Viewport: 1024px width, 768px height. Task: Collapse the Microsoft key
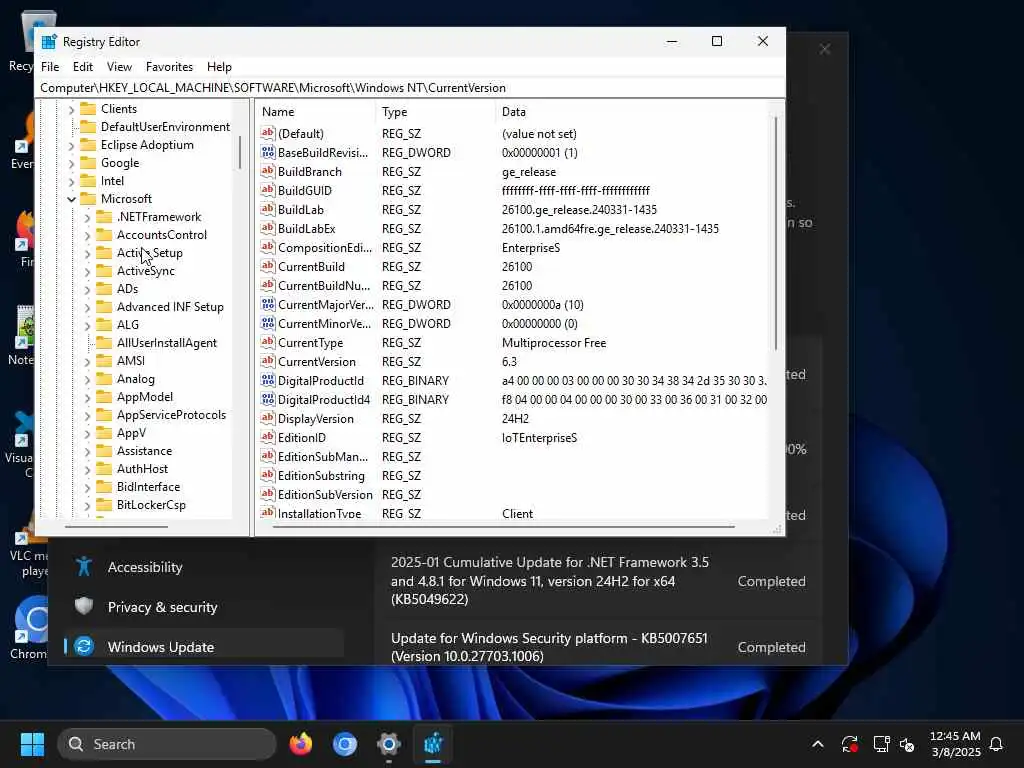pyautogui.click(x=71, y=199)
